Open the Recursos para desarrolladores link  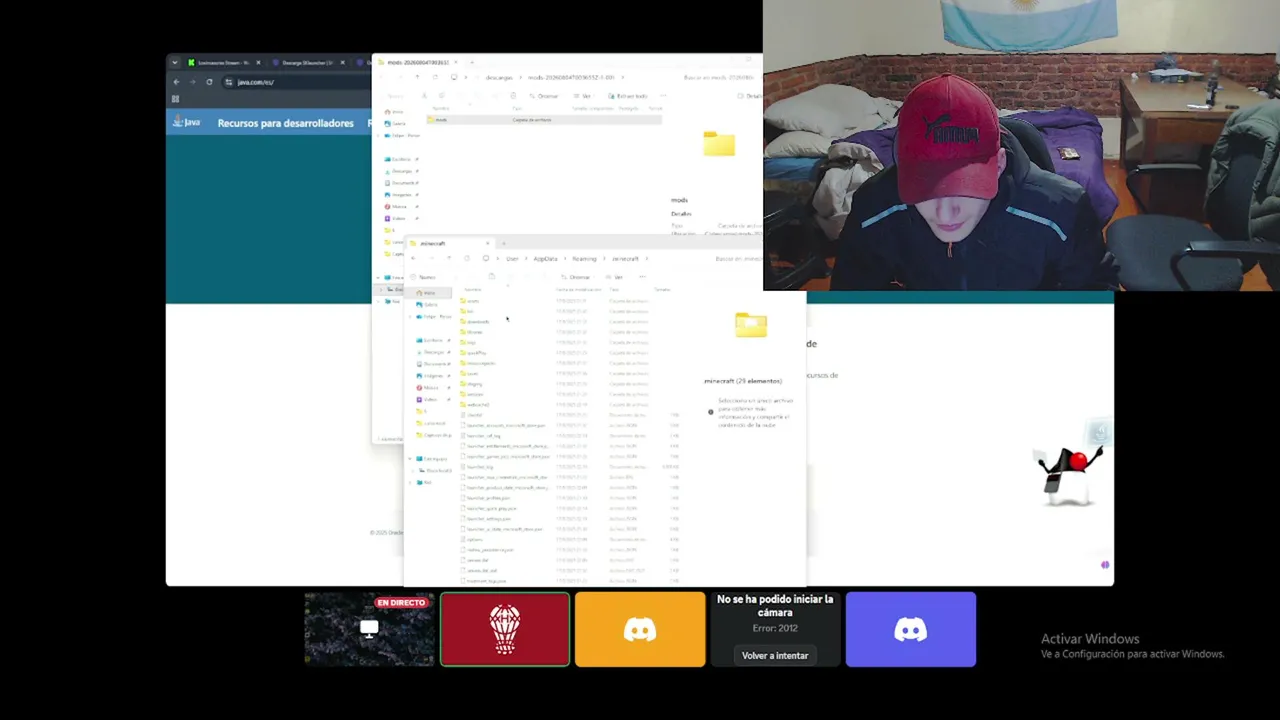click(x=285, y=123)
